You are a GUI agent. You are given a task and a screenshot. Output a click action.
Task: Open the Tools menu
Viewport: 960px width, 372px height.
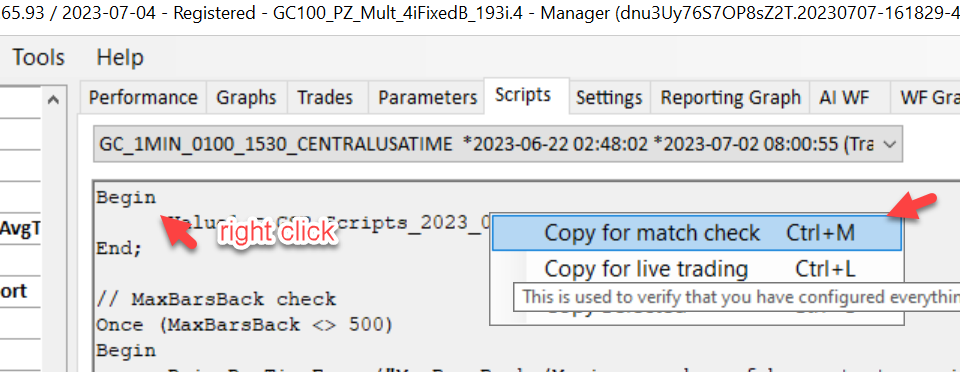coord(38,58)
